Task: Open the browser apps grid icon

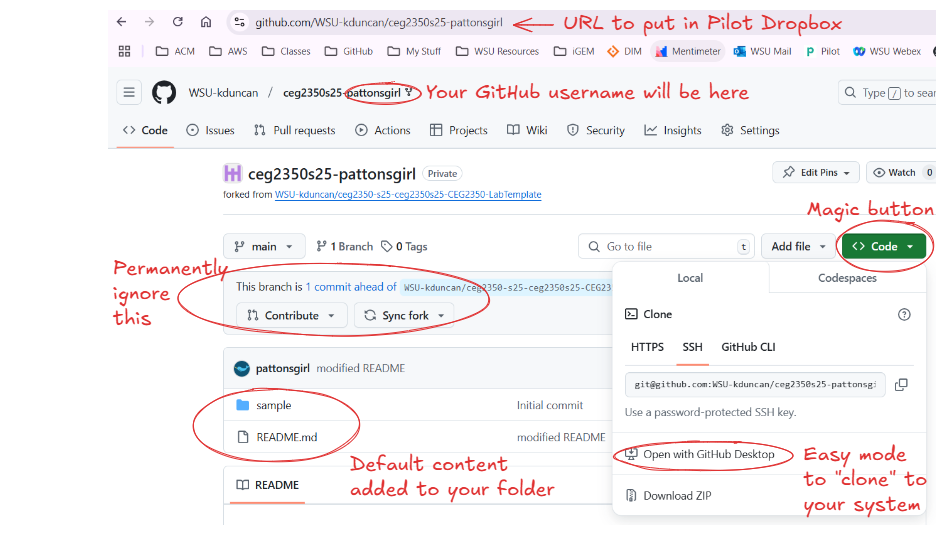Action: [124, 51]
